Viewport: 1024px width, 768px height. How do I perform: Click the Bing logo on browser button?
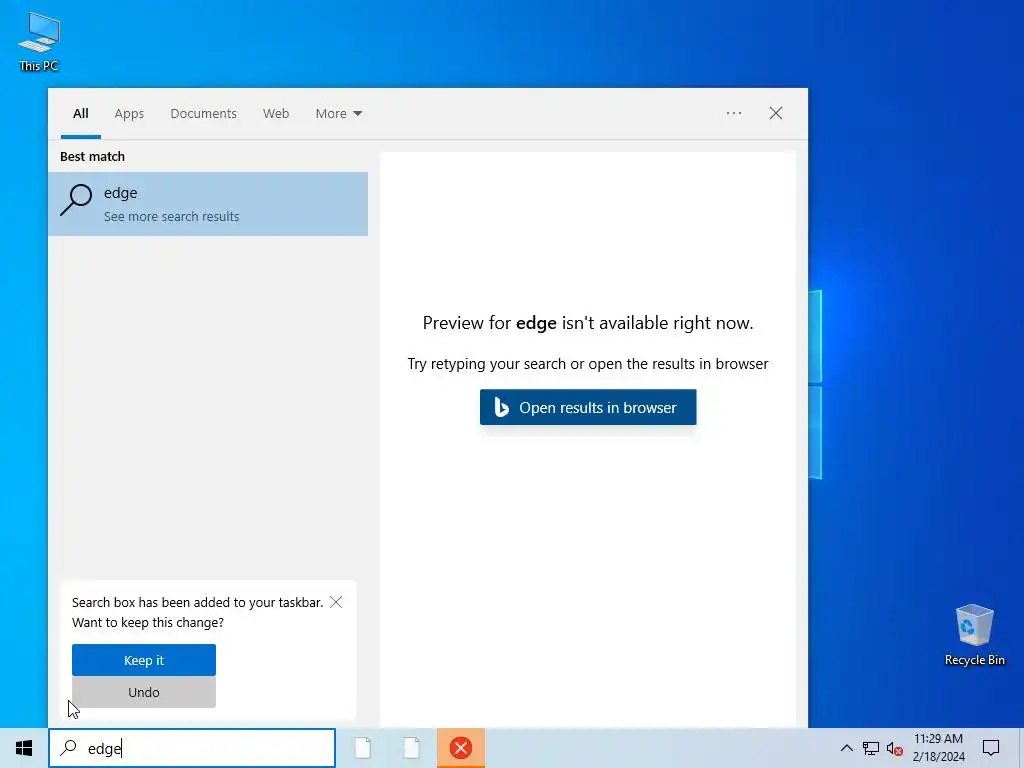click(x=501, y=407)
